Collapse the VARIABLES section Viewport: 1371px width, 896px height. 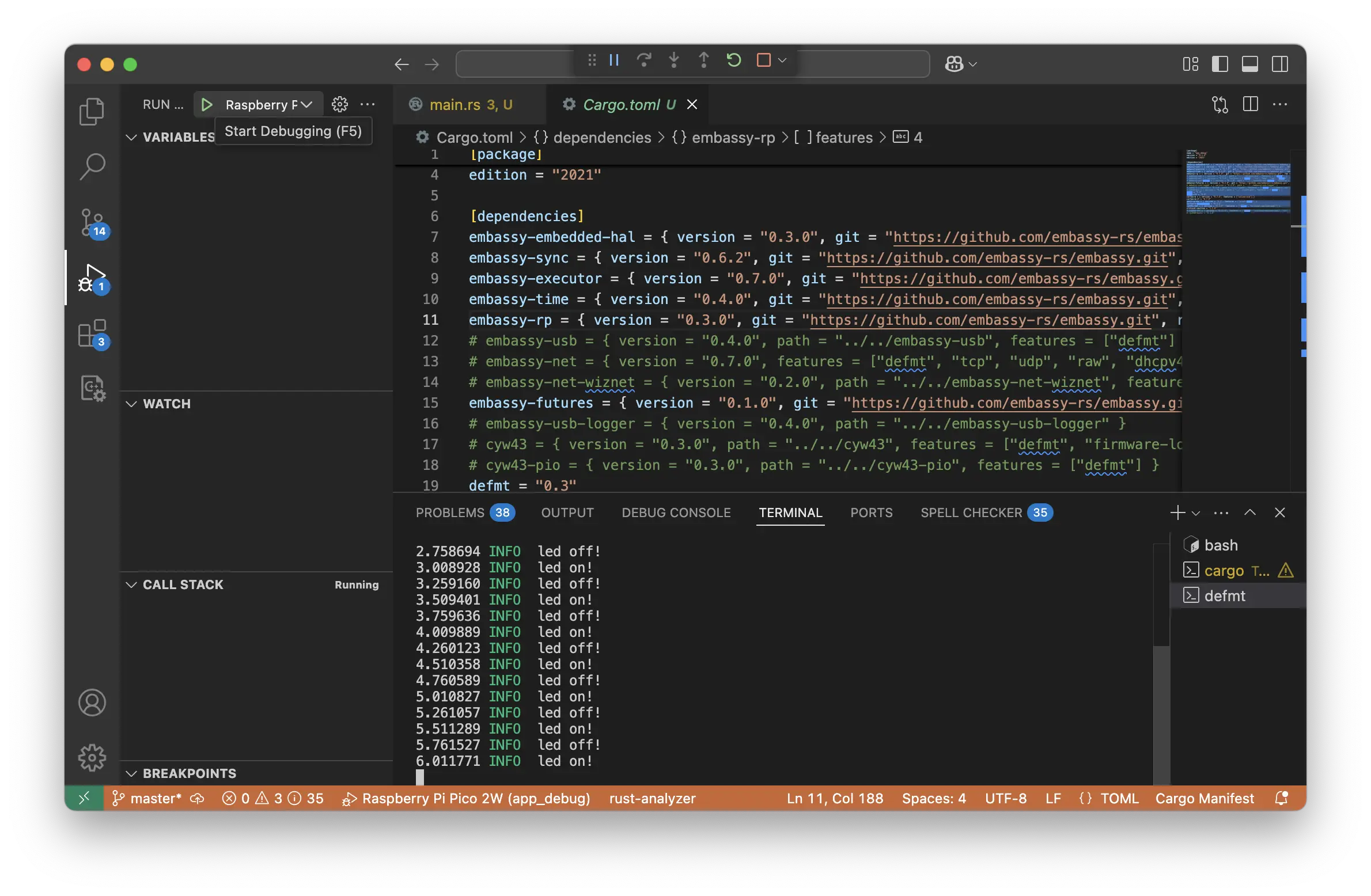coord(131,137)
